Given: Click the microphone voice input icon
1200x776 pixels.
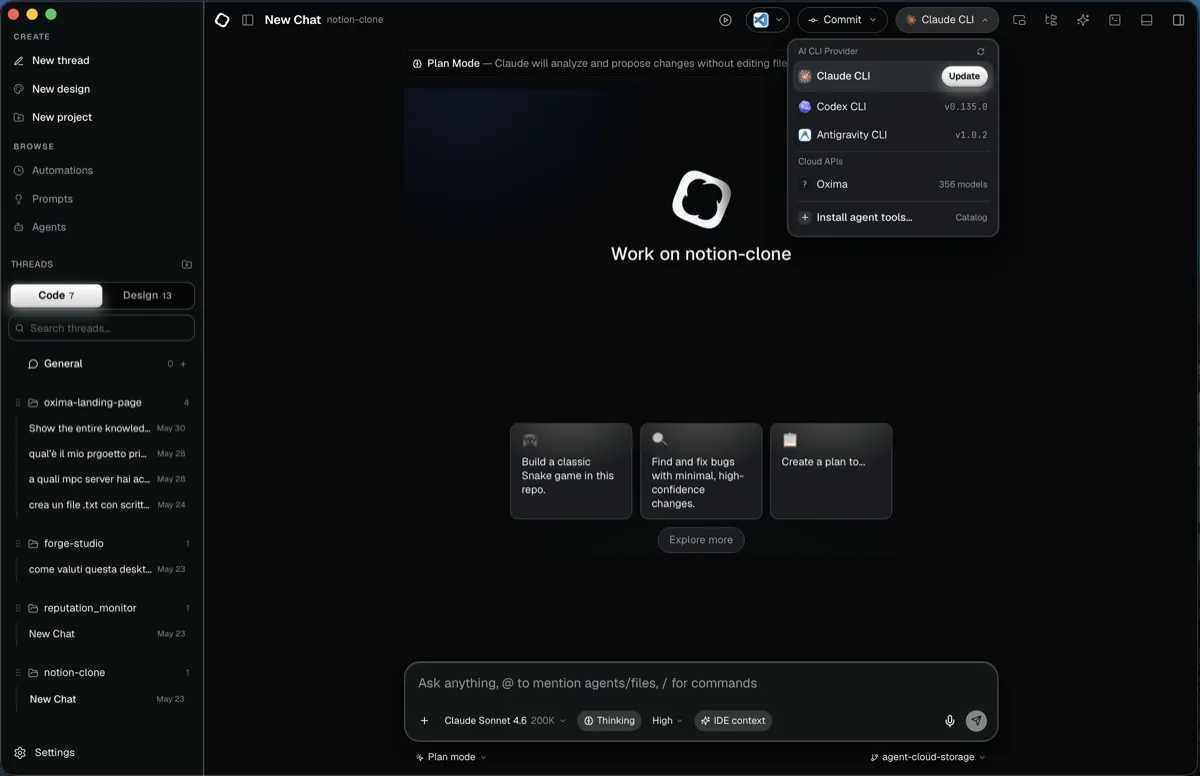Looking at the screenshot, I should (950, 721).
